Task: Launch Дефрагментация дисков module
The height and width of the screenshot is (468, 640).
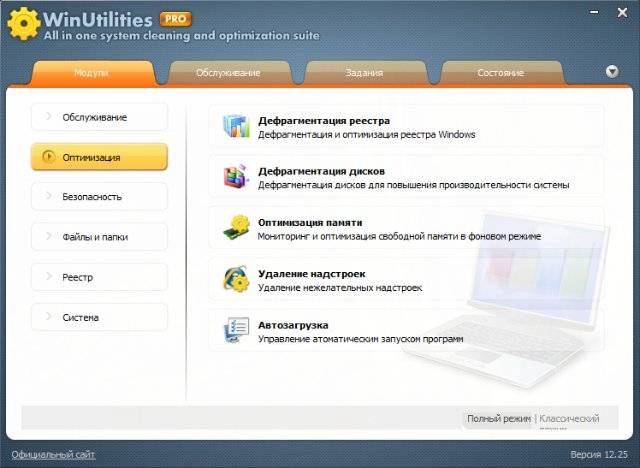Action: coord(322,171)
